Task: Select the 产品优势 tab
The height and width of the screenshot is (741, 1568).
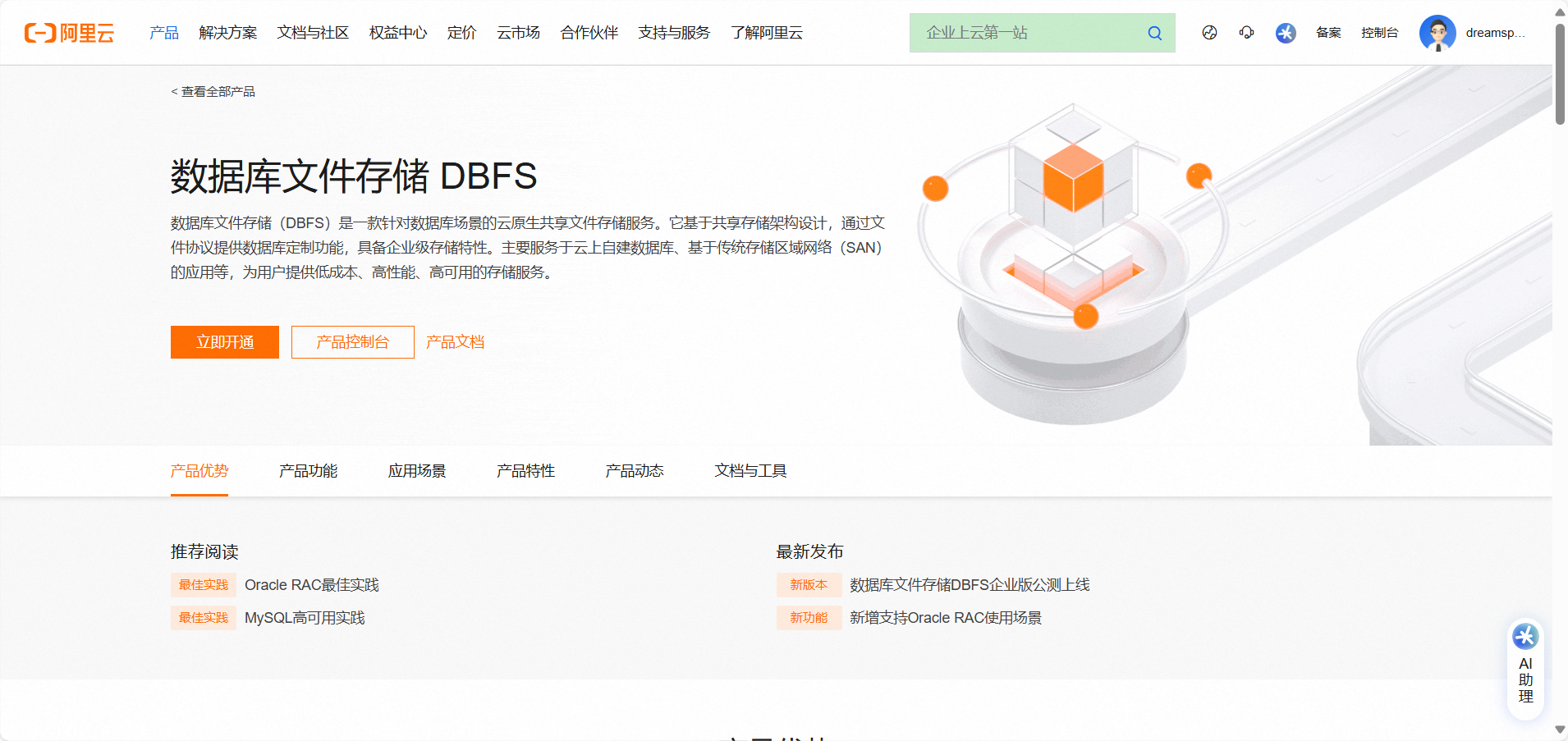Action: pyautogui.click(x=199, y=471)
